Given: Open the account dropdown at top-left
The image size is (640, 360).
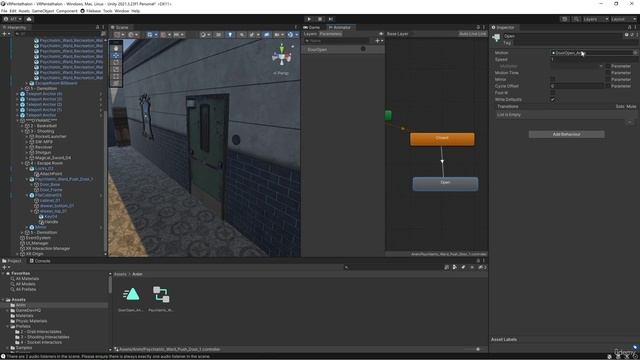Looking at the screenshot, I should coord(13,19).
